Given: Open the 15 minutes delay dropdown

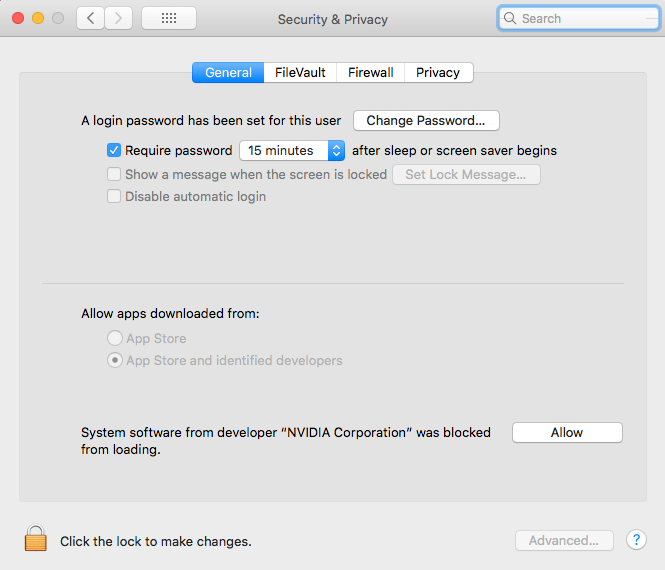Looking at the screenshot, I should [x=292, y=151].
